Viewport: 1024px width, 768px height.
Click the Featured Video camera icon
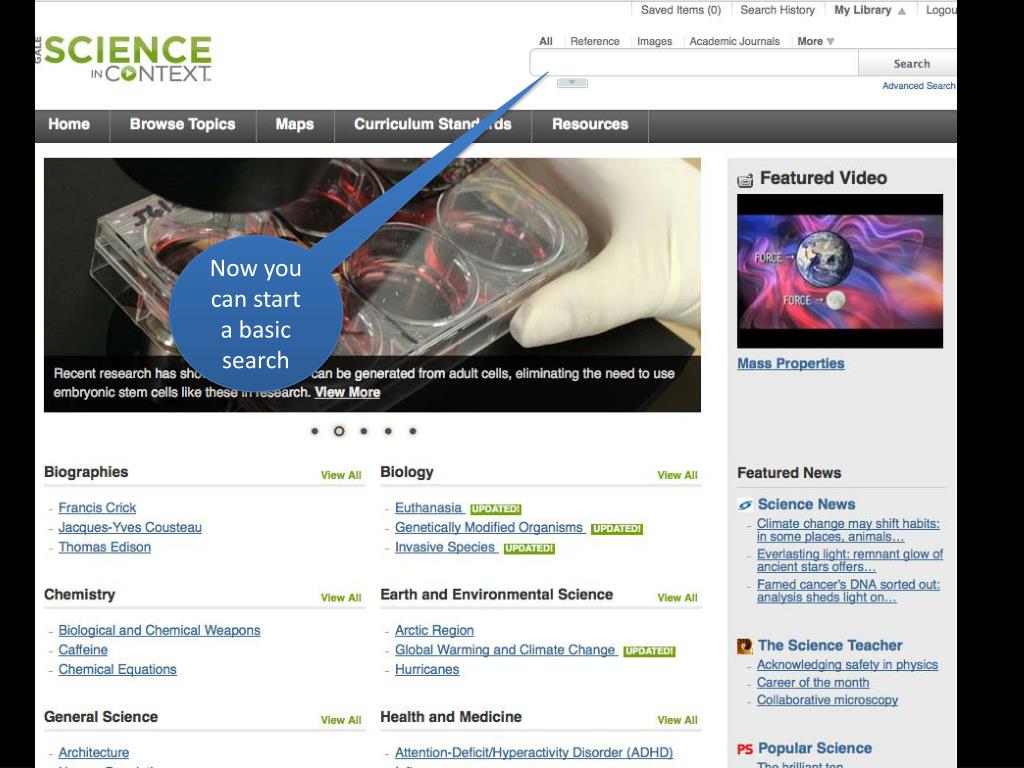(745, 180)
